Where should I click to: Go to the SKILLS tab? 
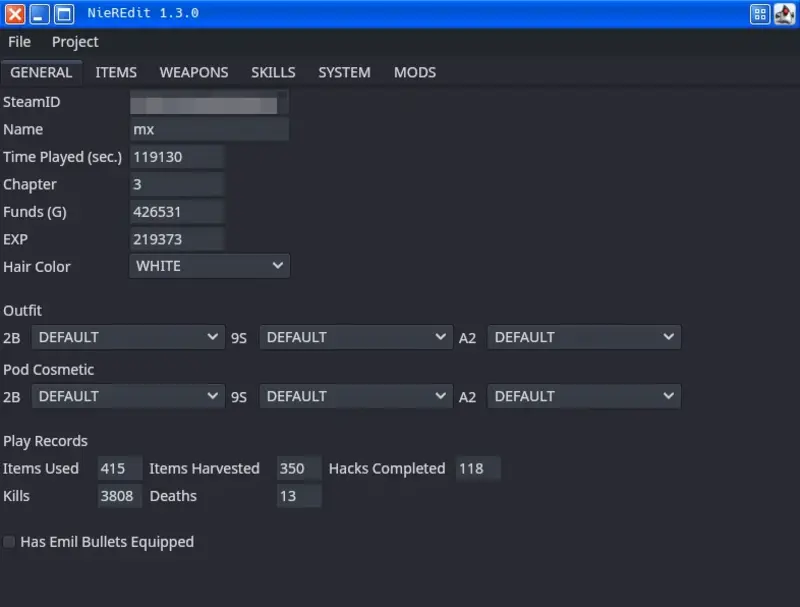click(273, 72)
